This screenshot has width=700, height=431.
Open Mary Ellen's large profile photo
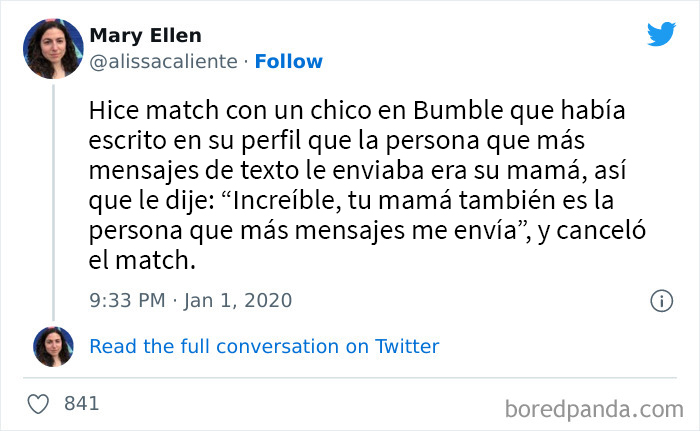tap(52, 49)
